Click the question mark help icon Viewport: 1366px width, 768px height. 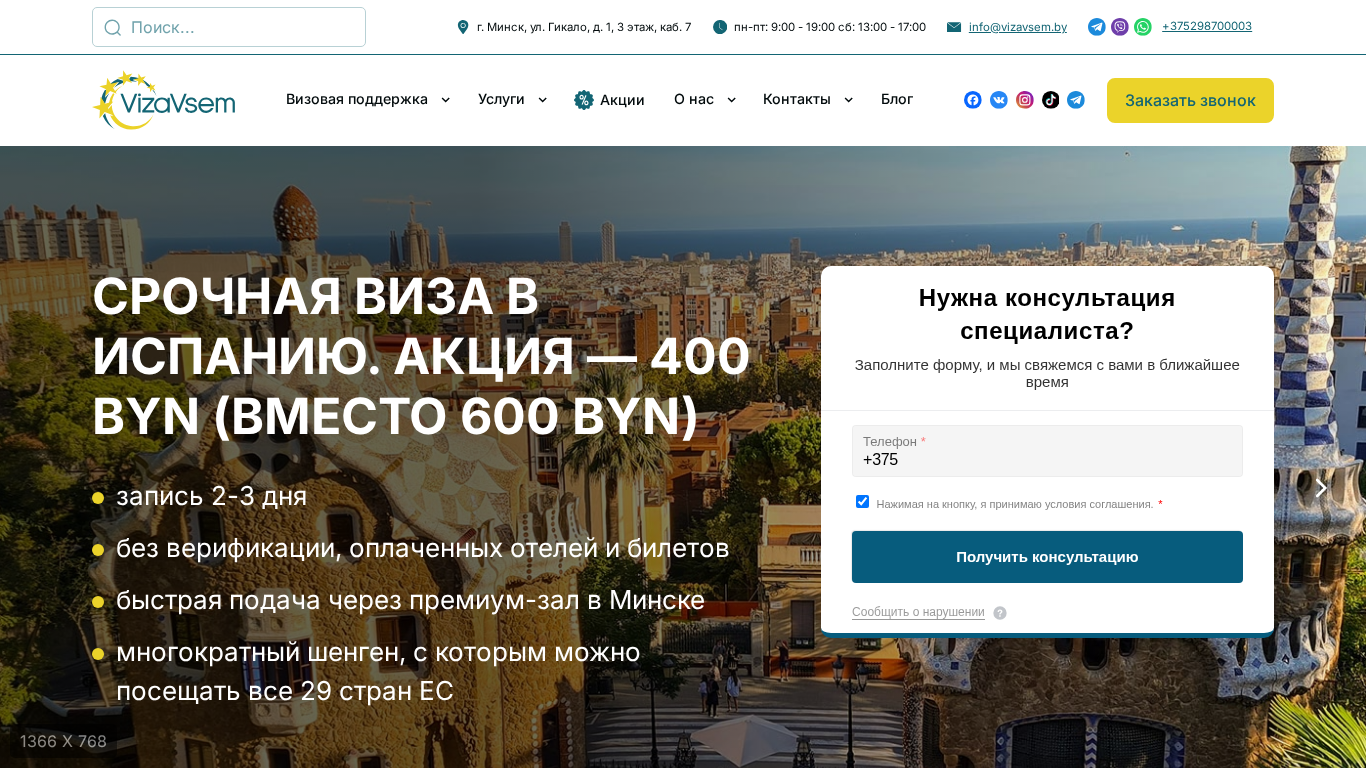click(1000, 613)
